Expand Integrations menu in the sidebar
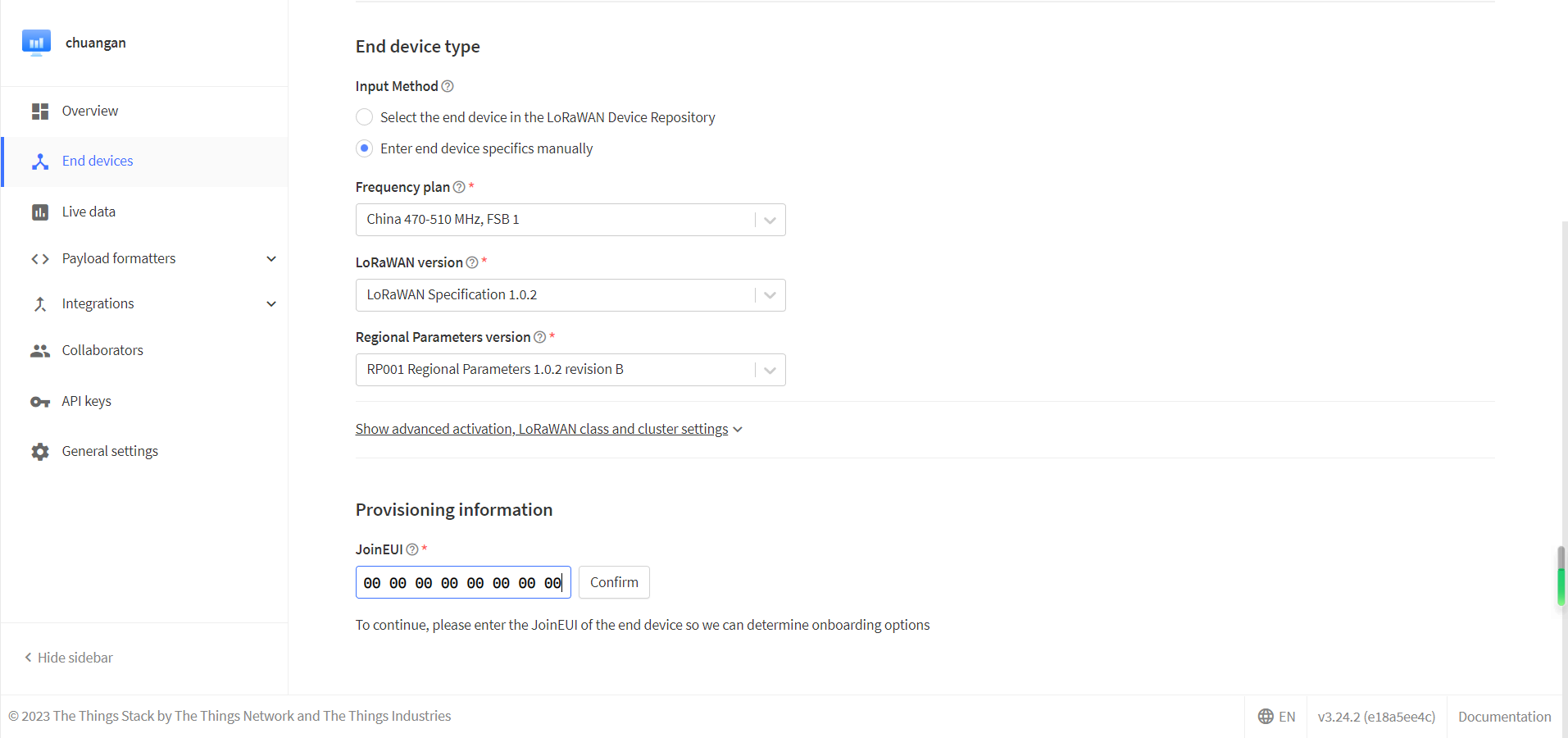The width and height of the screenshot is (1568, 738). pos(271,304)
